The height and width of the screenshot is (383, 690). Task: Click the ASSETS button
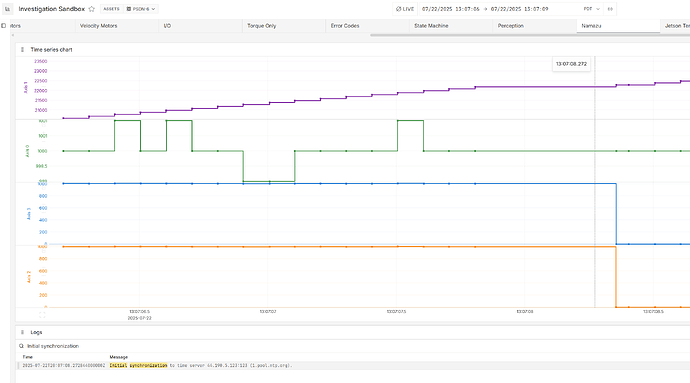pyautogui.click(x=111, y=9)
